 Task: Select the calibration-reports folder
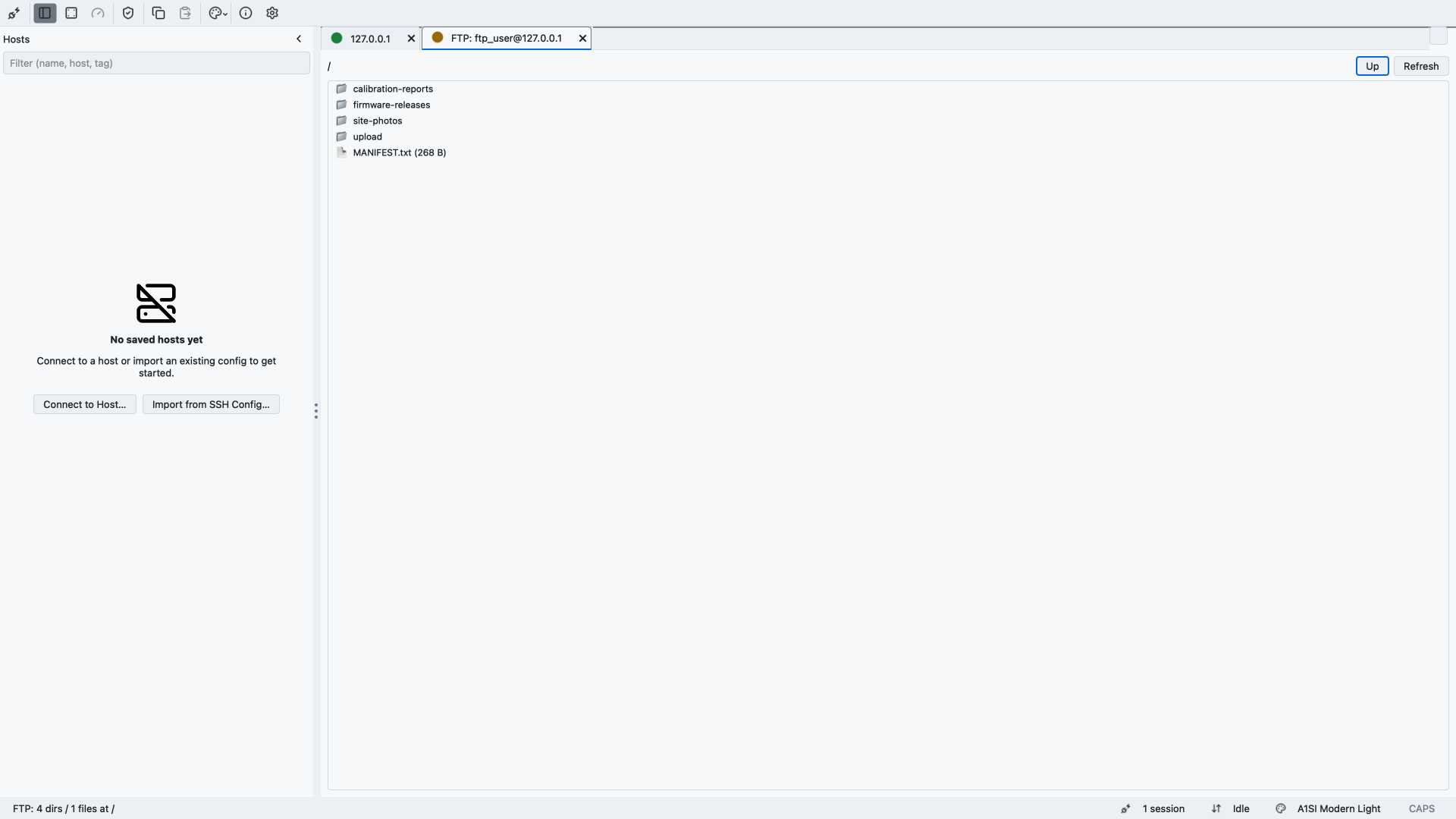pos(393,89)
